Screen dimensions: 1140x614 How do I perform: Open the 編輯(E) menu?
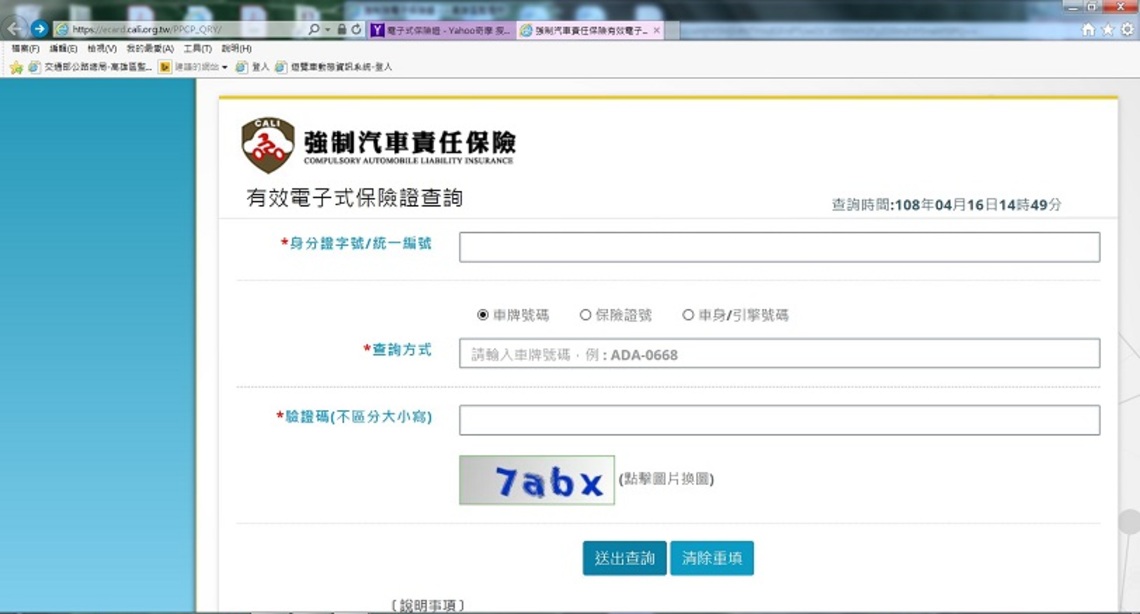pyautogui.click(x=63, y=49)
